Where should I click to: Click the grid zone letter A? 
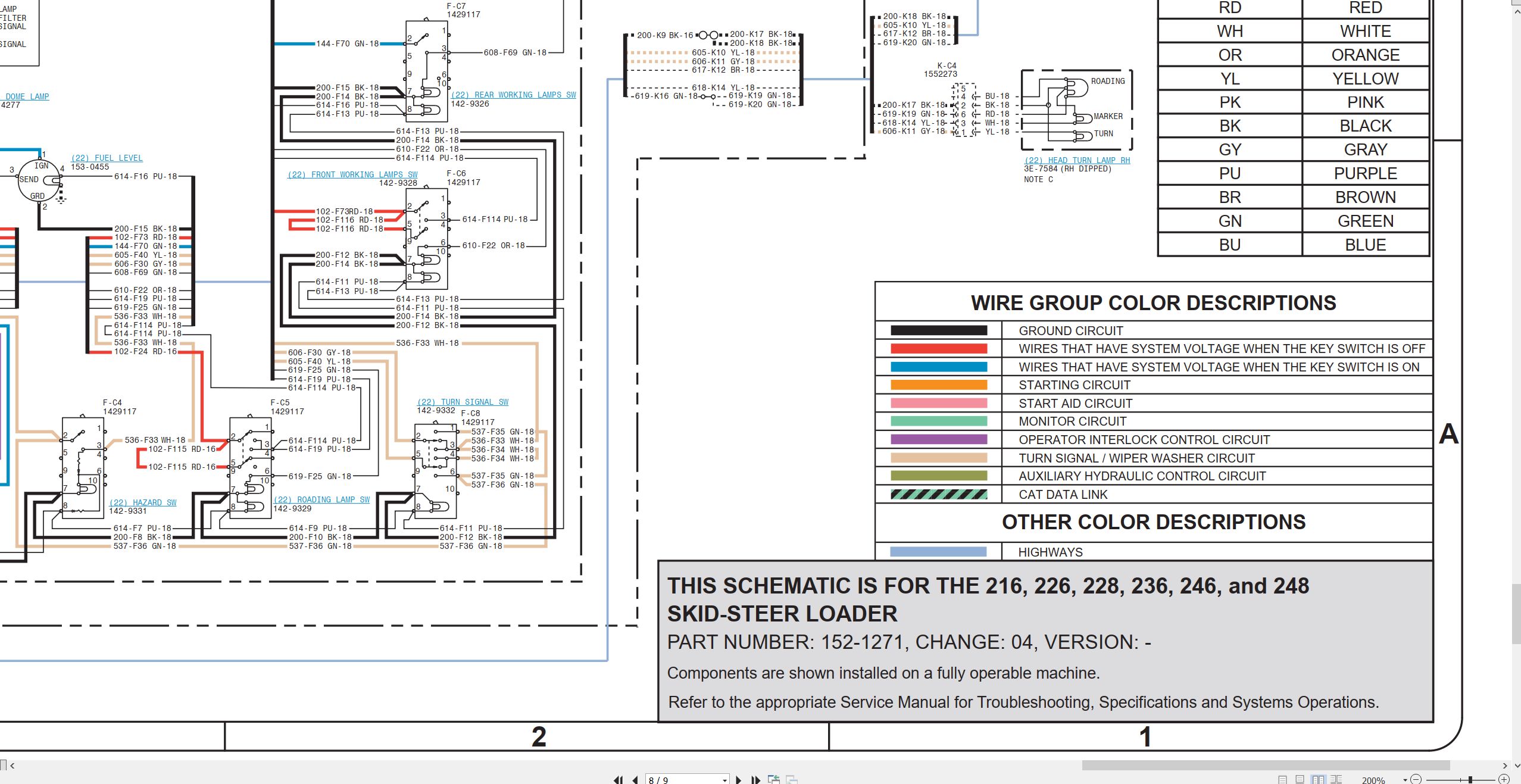point(1448,433)
